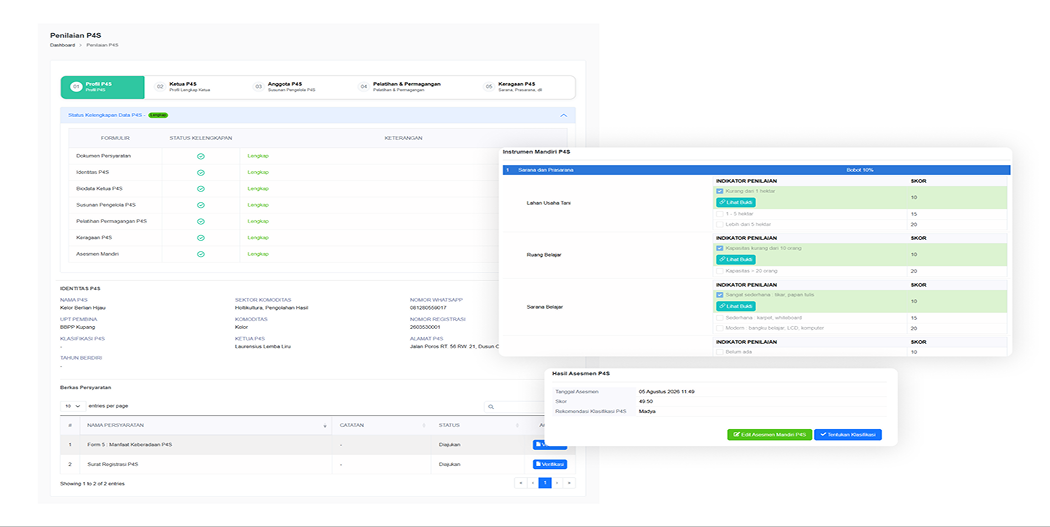This screenshot has width=1050, height=527.
Task: Select the 'Surat Registrasi P4S' row text
Action: click(113, 464)
